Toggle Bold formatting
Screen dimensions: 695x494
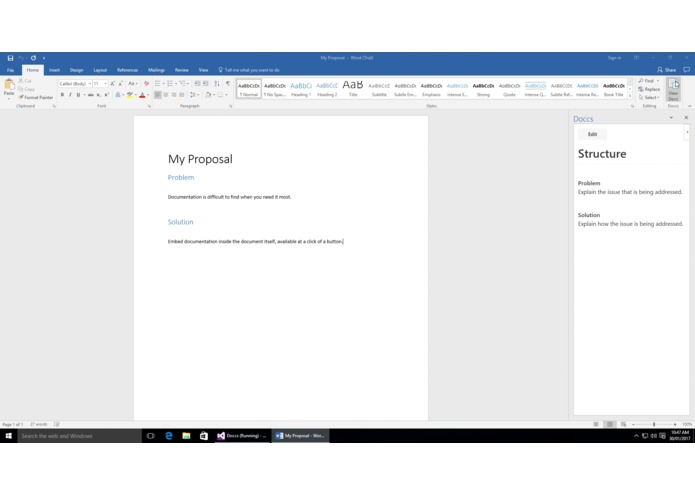coord(62,95)
